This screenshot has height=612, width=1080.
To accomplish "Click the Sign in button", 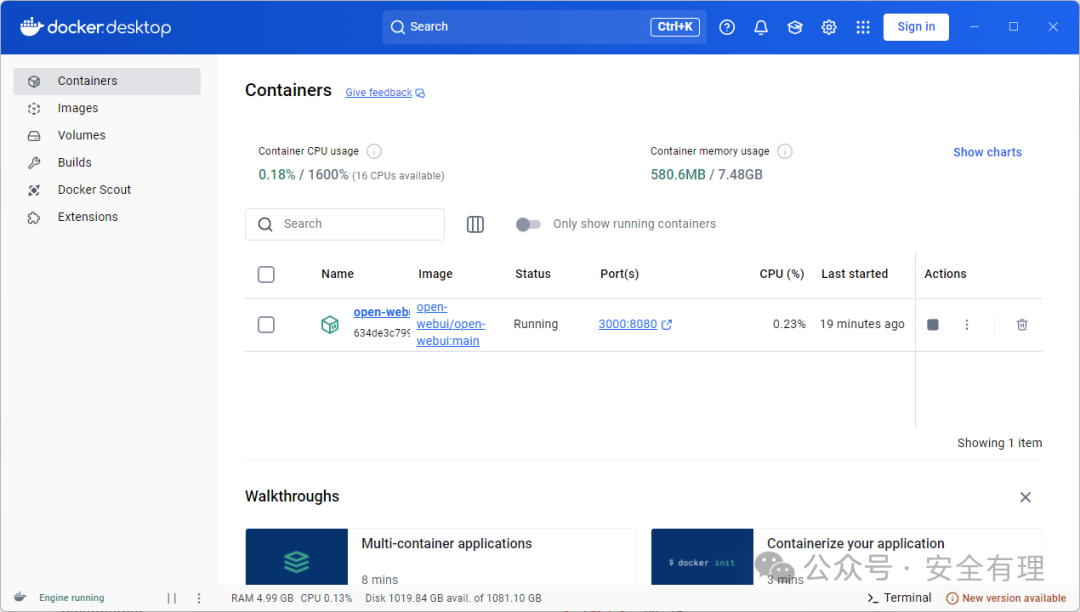I will (x=916, y=27).
